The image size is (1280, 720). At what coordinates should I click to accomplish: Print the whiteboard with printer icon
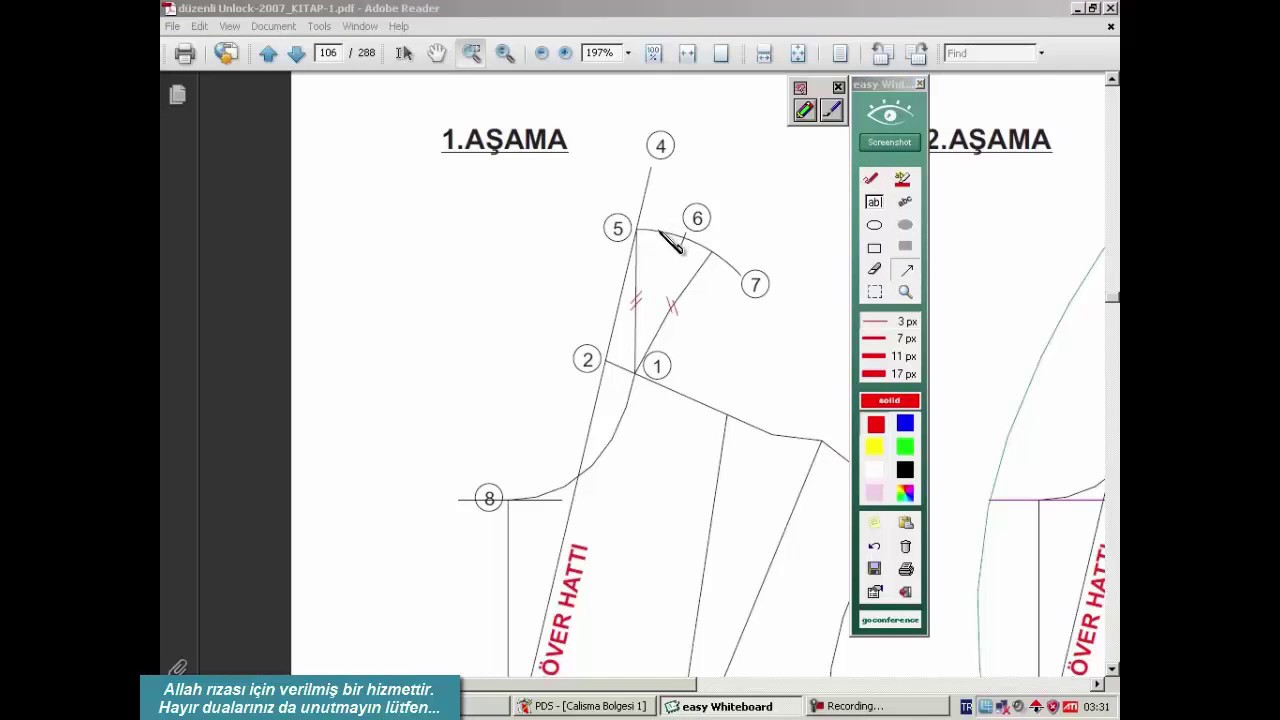pos(906,569)
